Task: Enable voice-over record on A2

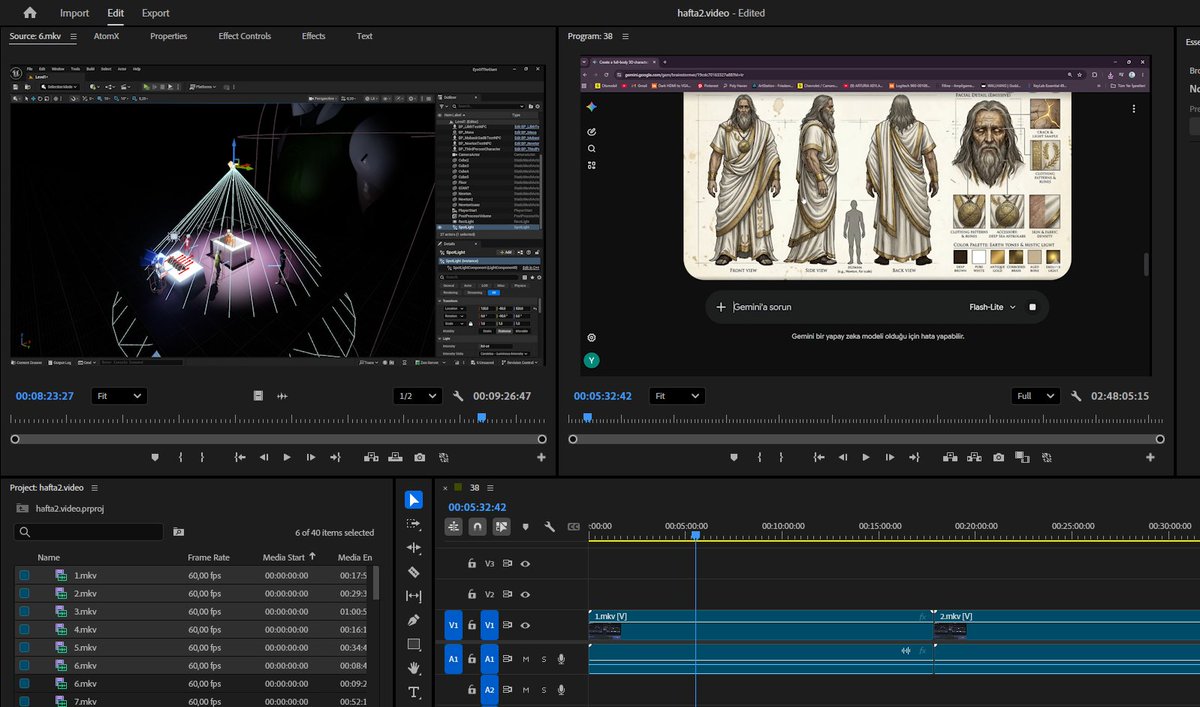Action: pos(561,689)
